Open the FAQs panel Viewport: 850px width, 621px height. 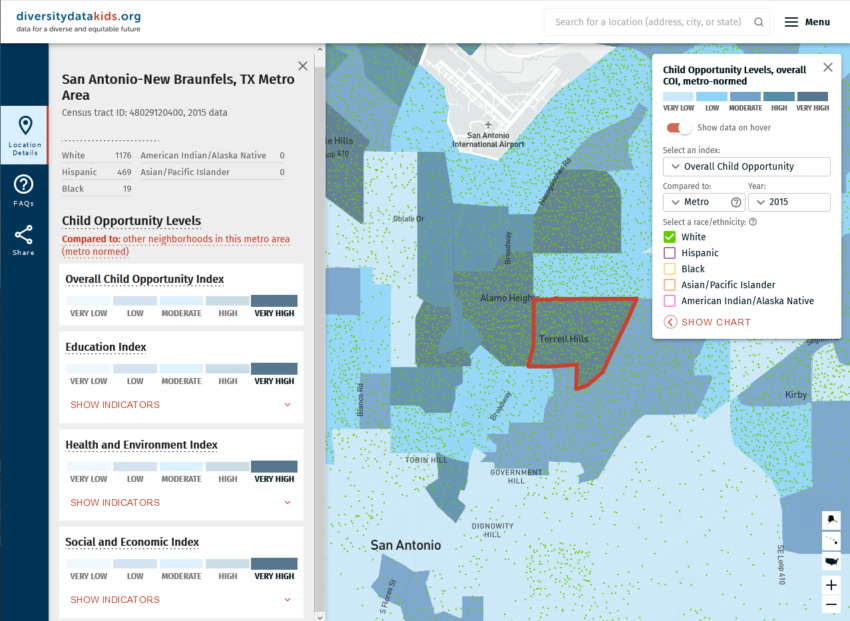pyautogui.click(x=25, y=185)
